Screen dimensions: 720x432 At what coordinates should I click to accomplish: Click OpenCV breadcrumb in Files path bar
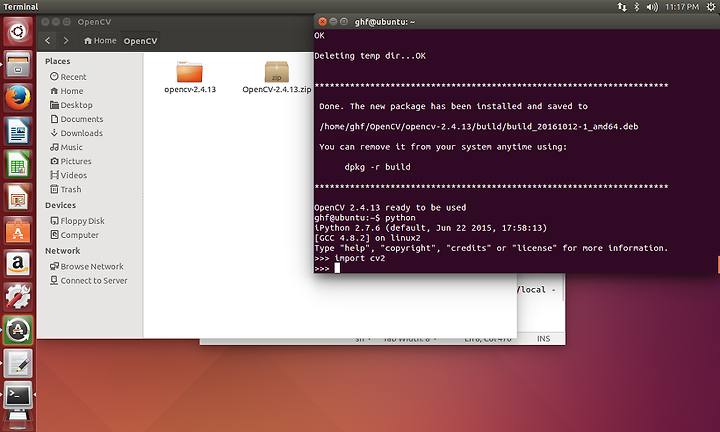pyautogui.click(x=141, y=40)
